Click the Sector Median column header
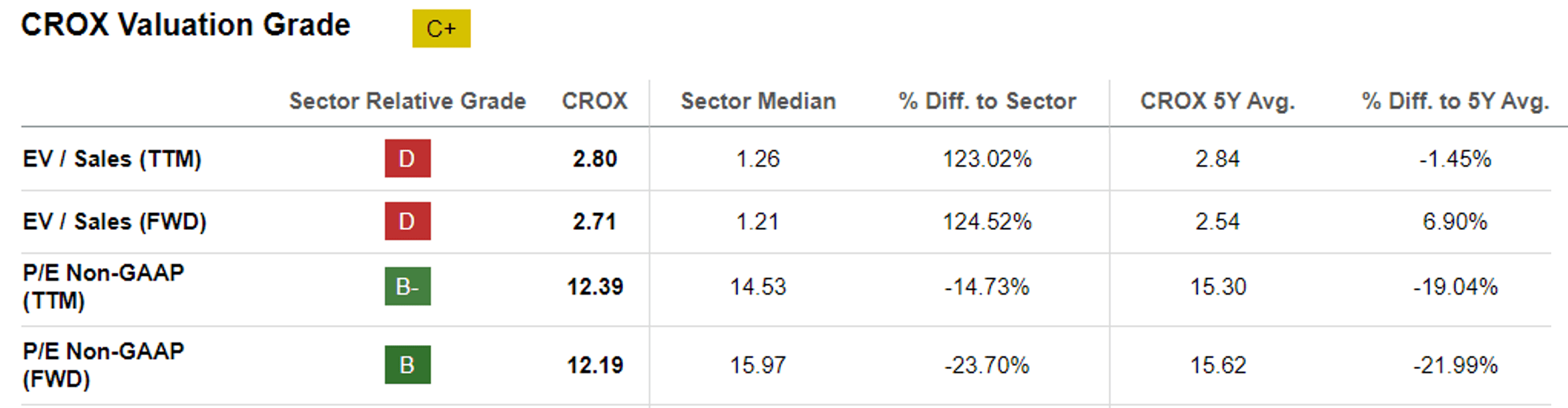 tap(758, 101)
